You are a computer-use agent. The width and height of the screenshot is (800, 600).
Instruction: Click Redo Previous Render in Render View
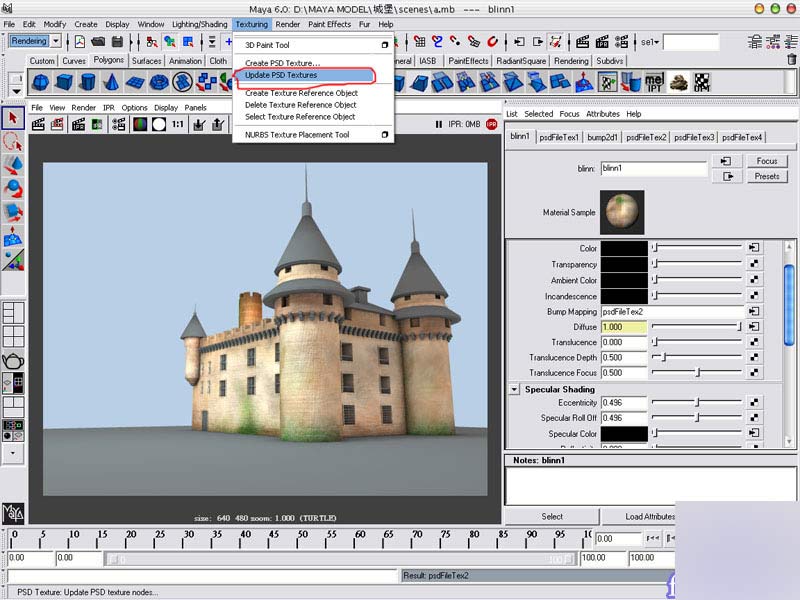[x=38, y=124]
